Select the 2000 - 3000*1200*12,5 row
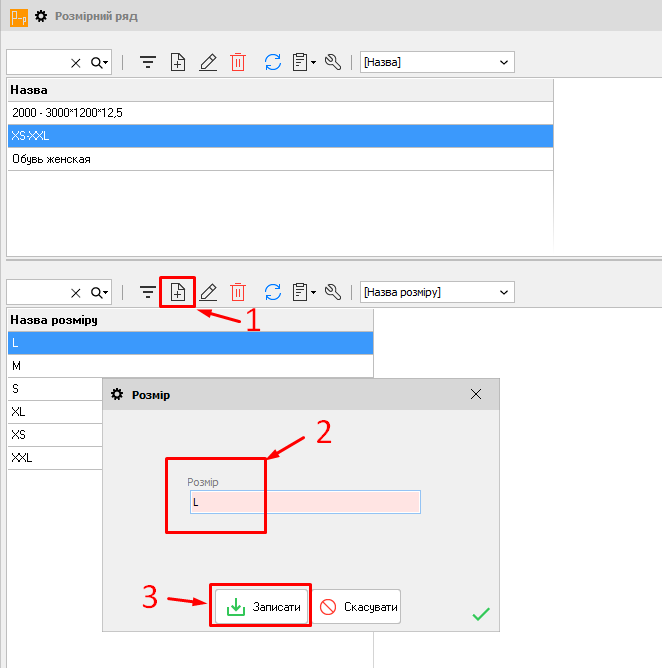Screen dimensions: 662x668 click(x=280, y=112)
